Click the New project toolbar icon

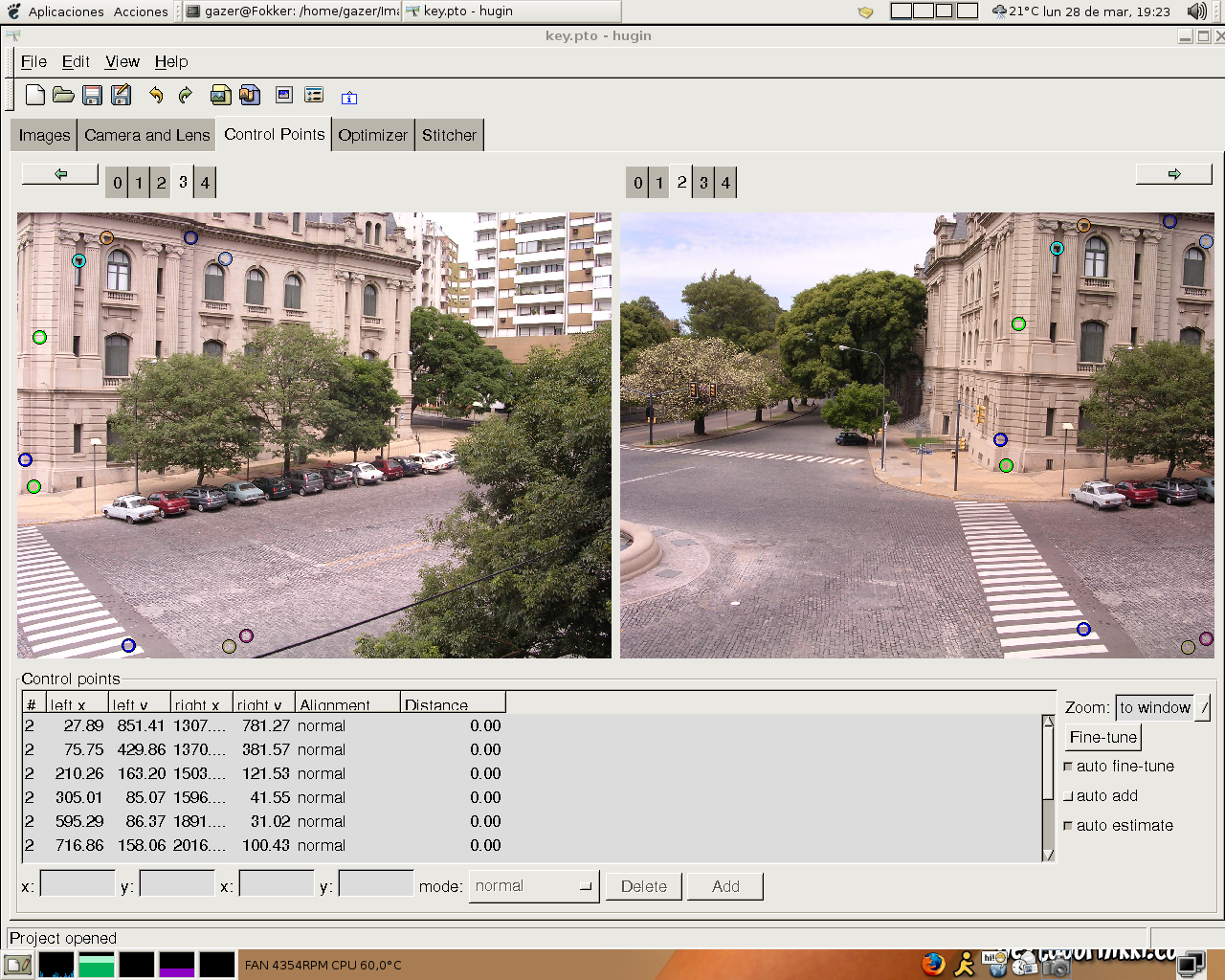[x=35, y=95]
